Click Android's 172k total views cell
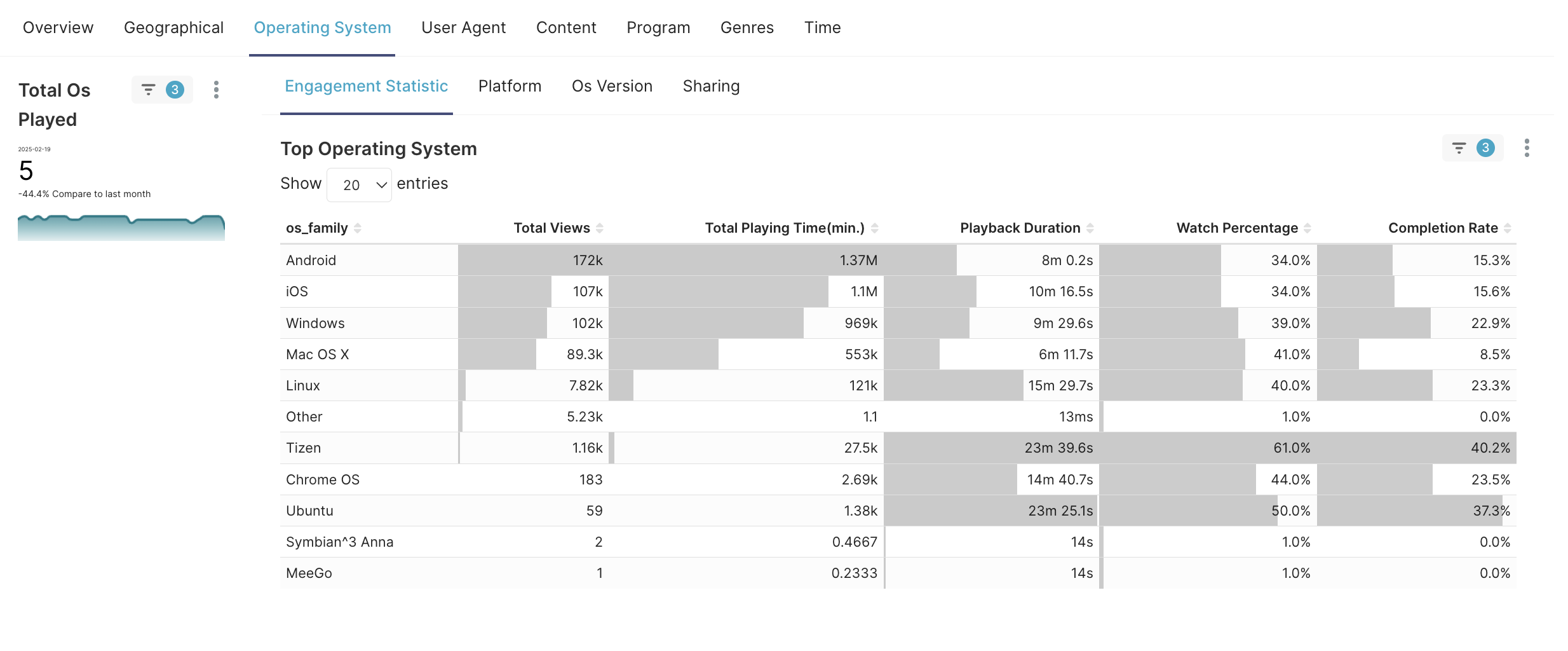This screenshot has height=651, width=1568. (x=533, y=260)
